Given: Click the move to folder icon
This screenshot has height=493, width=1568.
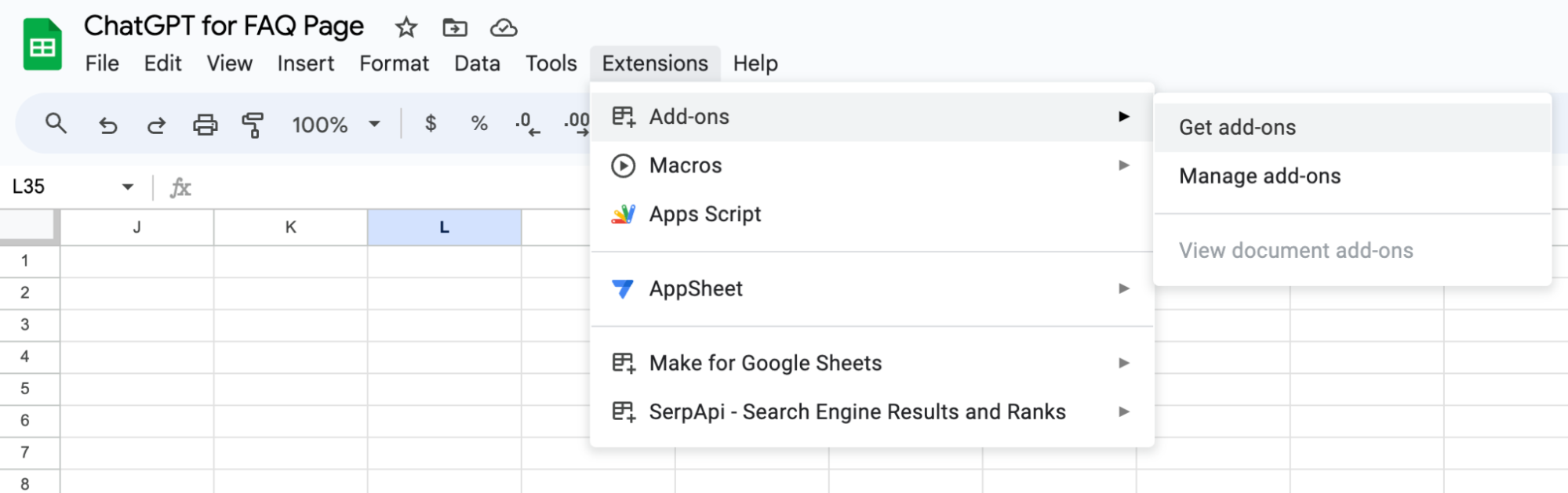Looking at the screenshot, I should (455, 27).
